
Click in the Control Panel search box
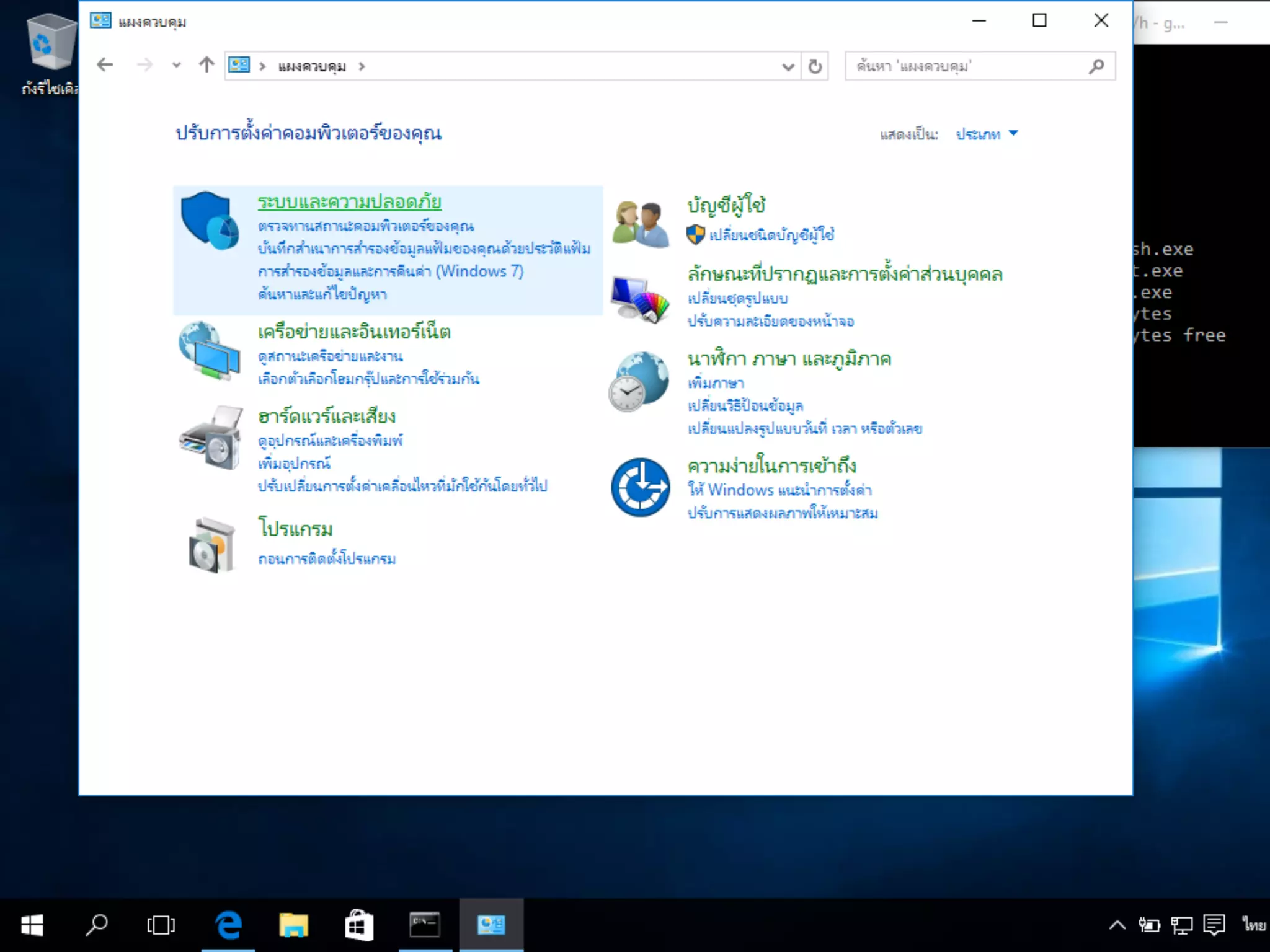(967, 66)
